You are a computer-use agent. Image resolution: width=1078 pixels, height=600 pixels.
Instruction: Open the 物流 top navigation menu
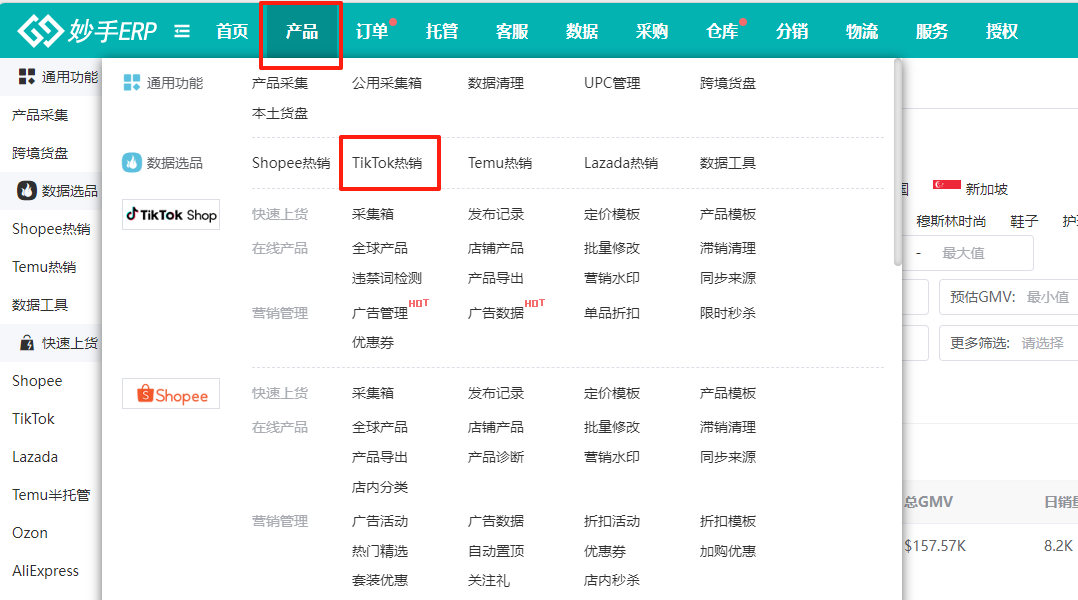(862, 31)
